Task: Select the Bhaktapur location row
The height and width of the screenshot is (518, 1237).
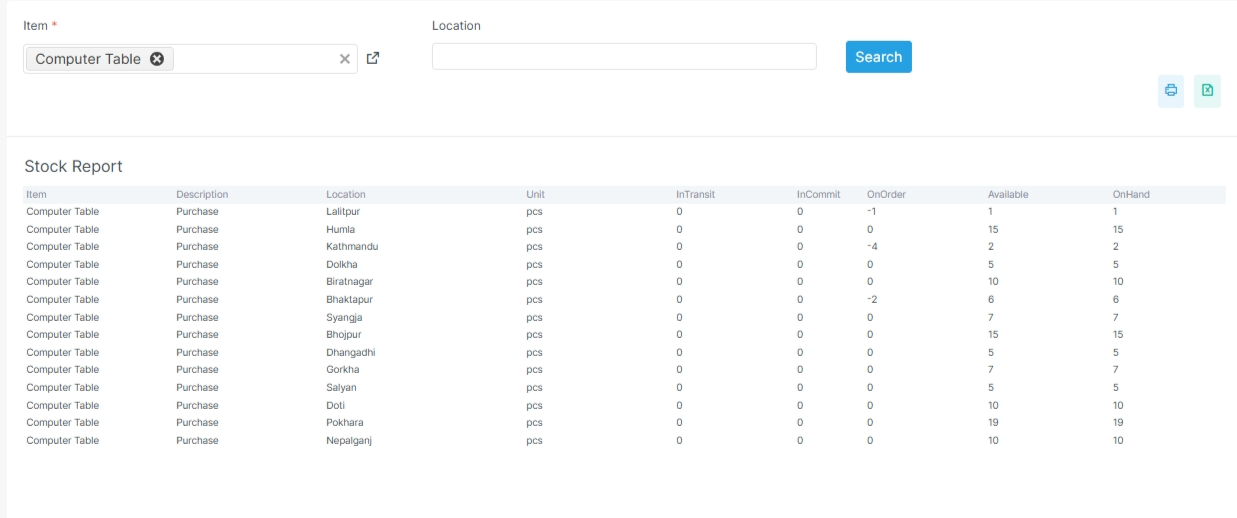Action: coord(350,300)
